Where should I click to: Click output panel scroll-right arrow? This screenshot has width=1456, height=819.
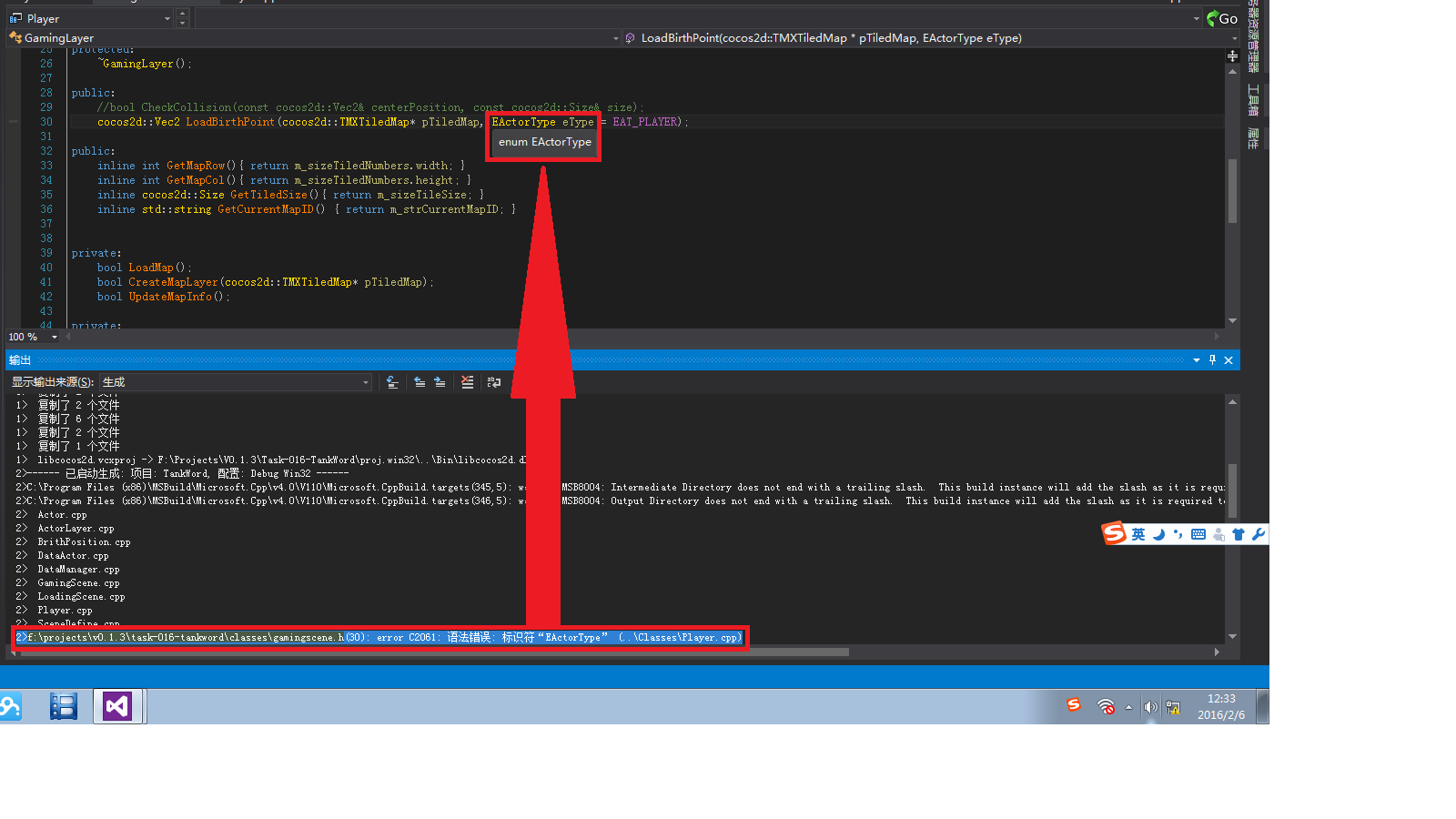(x=1217, y=652)
